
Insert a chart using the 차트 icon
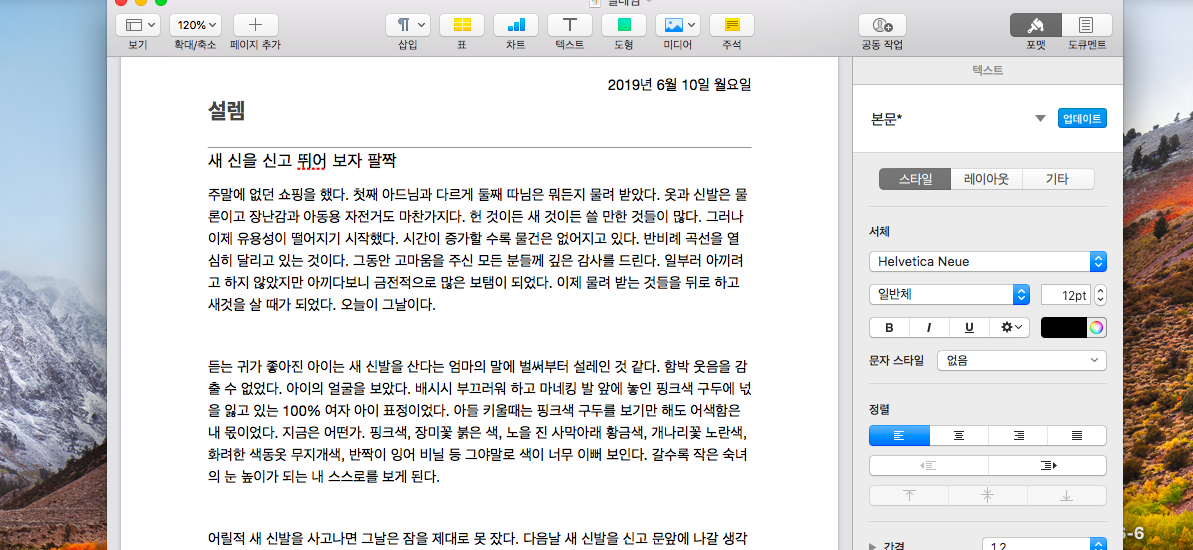[x=516, y=25]
